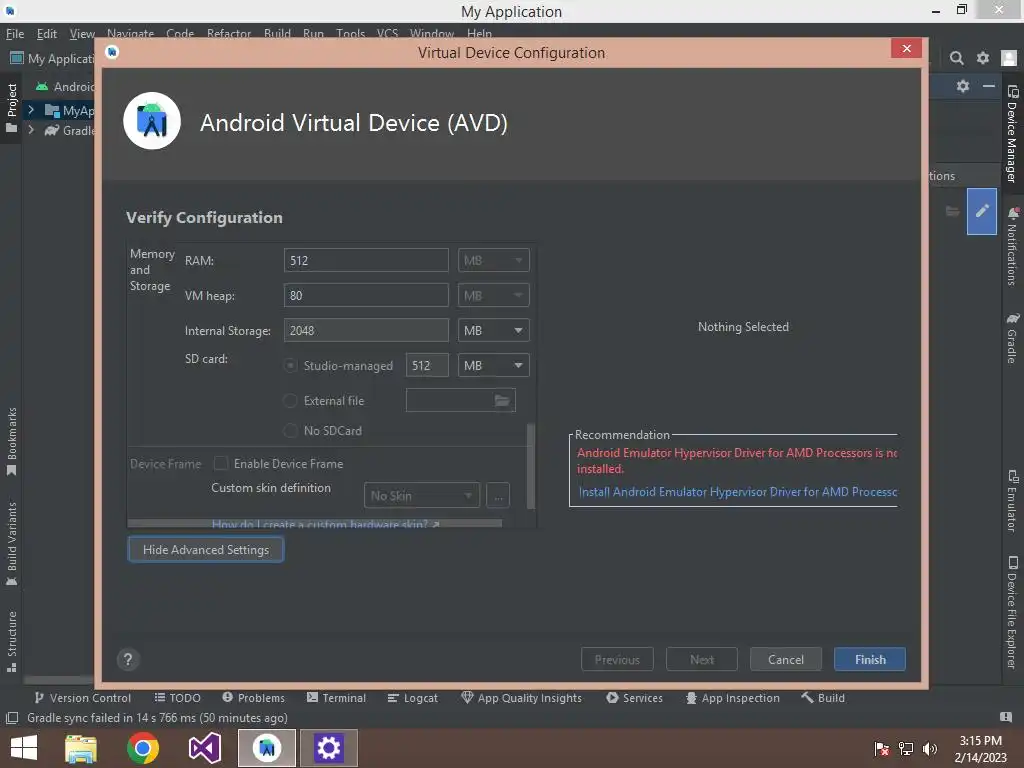Cancel the Virtual Device Configuration
The image size is (1024, 768).
tap(786, 660)
